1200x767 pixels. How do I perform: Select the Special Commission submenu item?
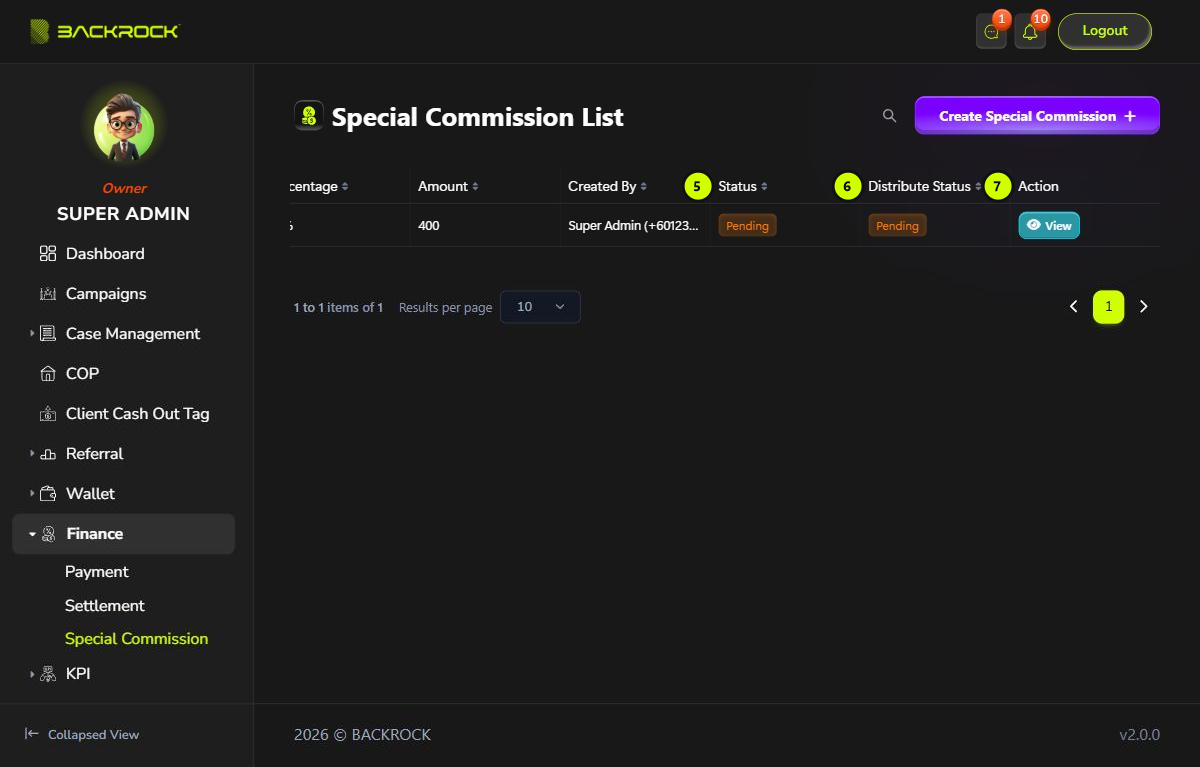coord(137,639)
